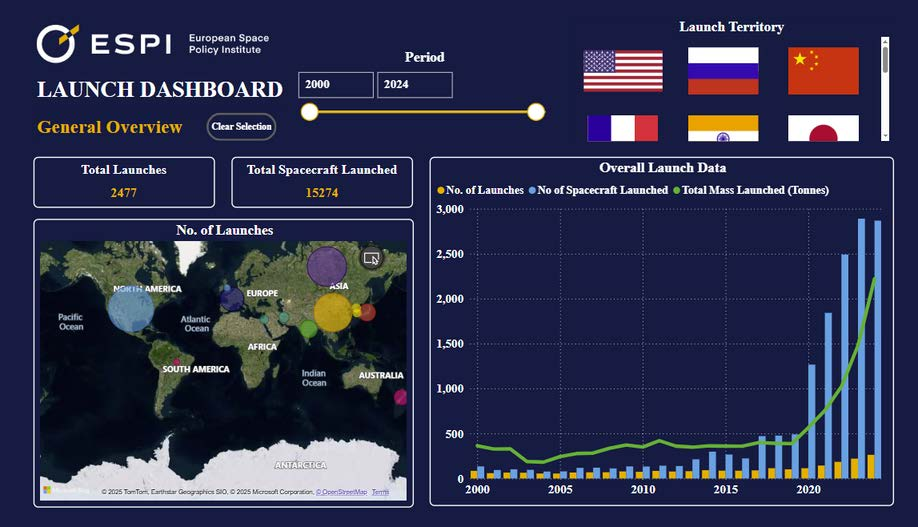
Task: Select the Russia flag filter
Action: click(723, 71)
